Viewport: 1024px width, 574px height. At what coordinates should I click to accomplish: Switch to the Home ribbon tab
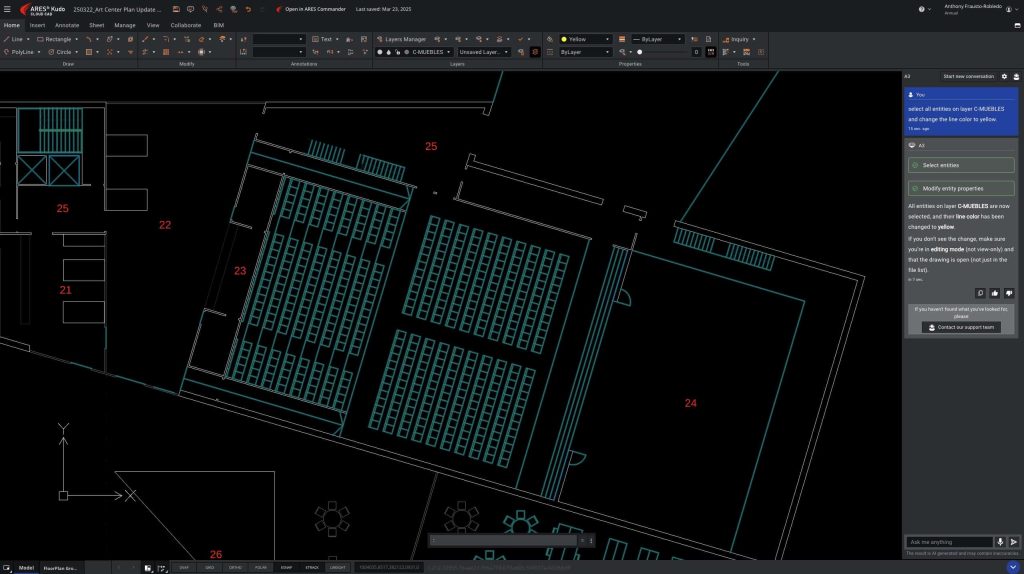12,25
